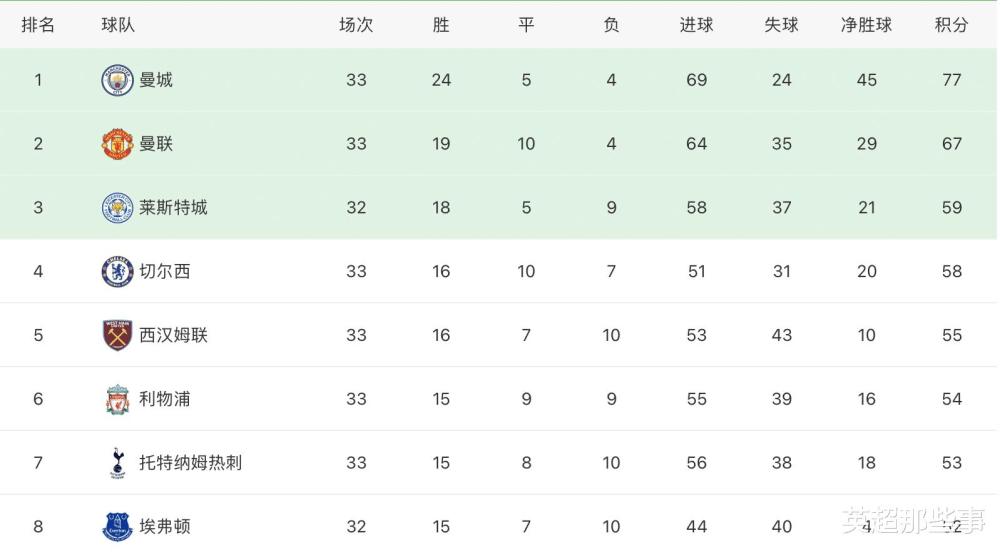
Task: Select the 托特纳姆热刺 team name
Action: pyautogui.click(x=191, y=462)
